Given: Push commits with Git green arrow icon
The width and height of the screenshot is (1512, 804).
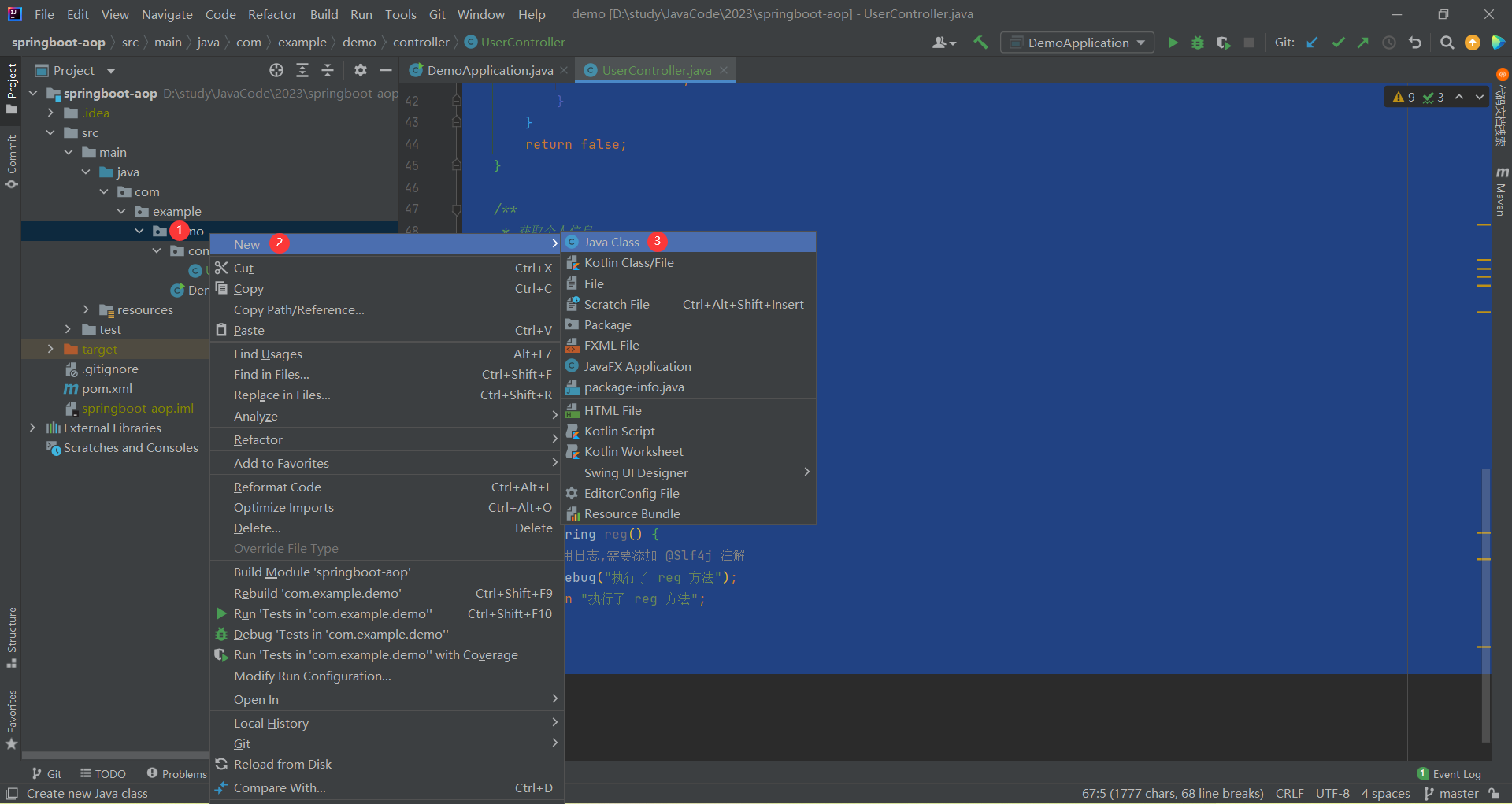Looking at the screenshot, I should click(1363, 43).
